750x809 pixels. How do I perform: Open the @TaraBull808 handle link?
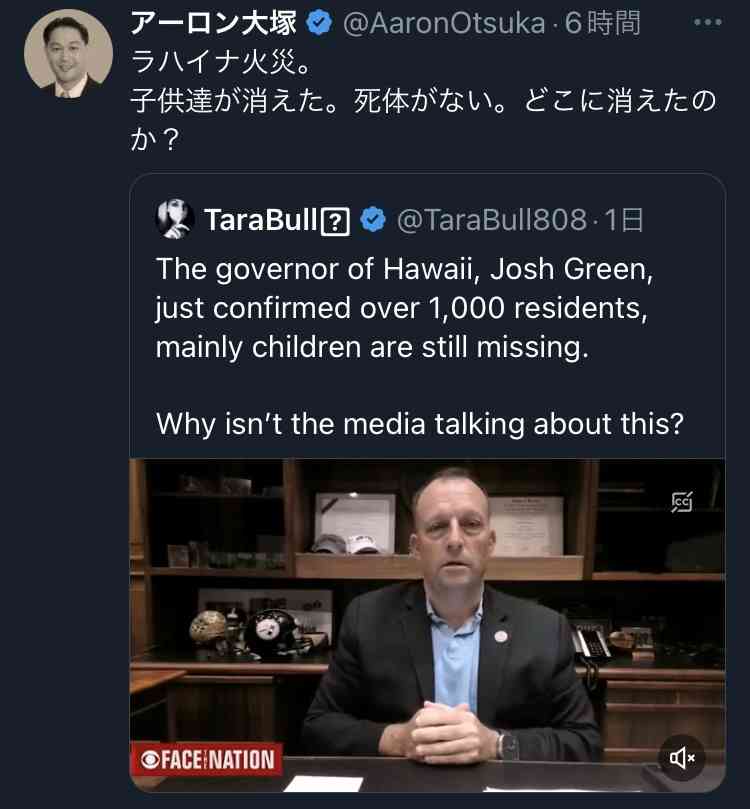coord(492,220)
